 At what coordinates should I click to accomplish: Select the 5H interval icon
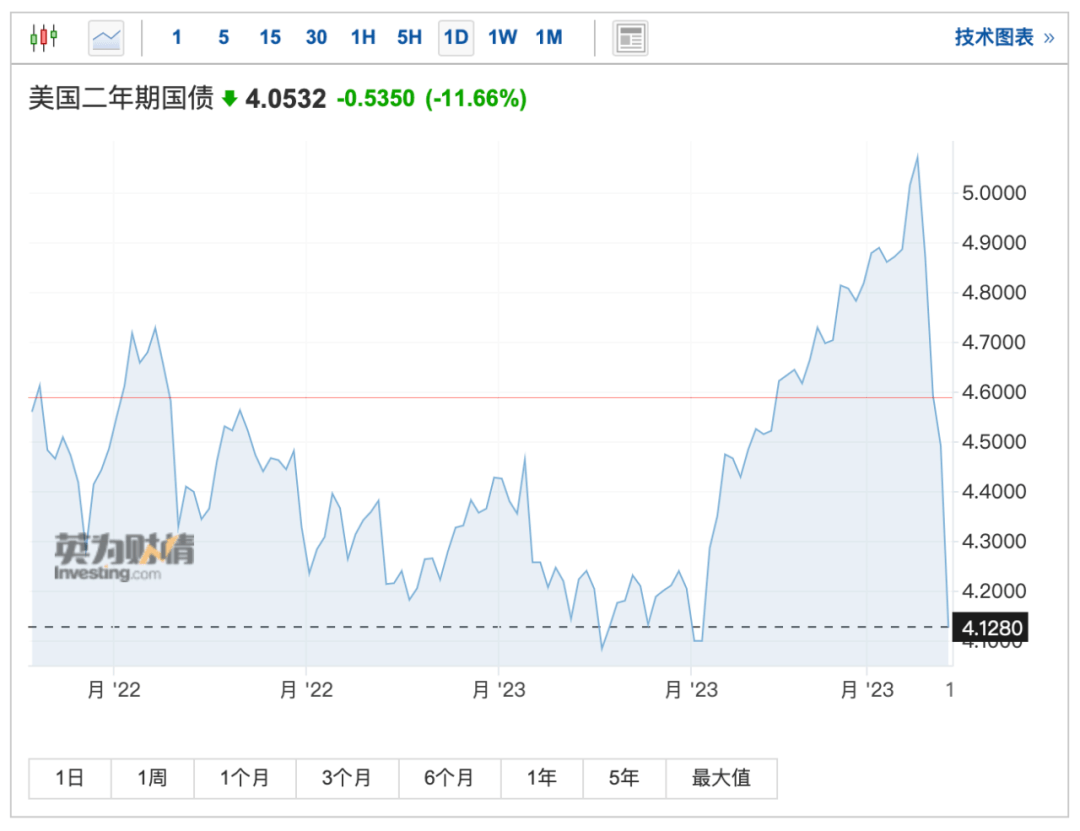tap(408, 37)
